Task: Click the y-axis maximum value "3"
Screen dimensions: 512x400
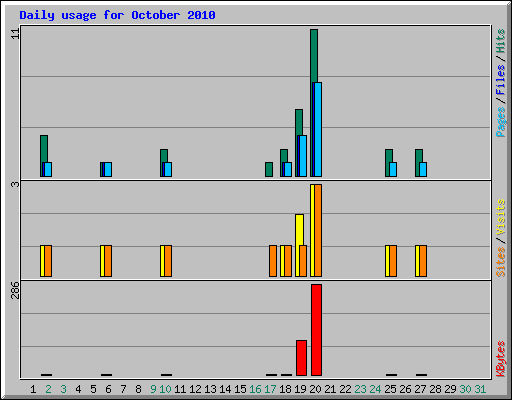Action: 15,184
